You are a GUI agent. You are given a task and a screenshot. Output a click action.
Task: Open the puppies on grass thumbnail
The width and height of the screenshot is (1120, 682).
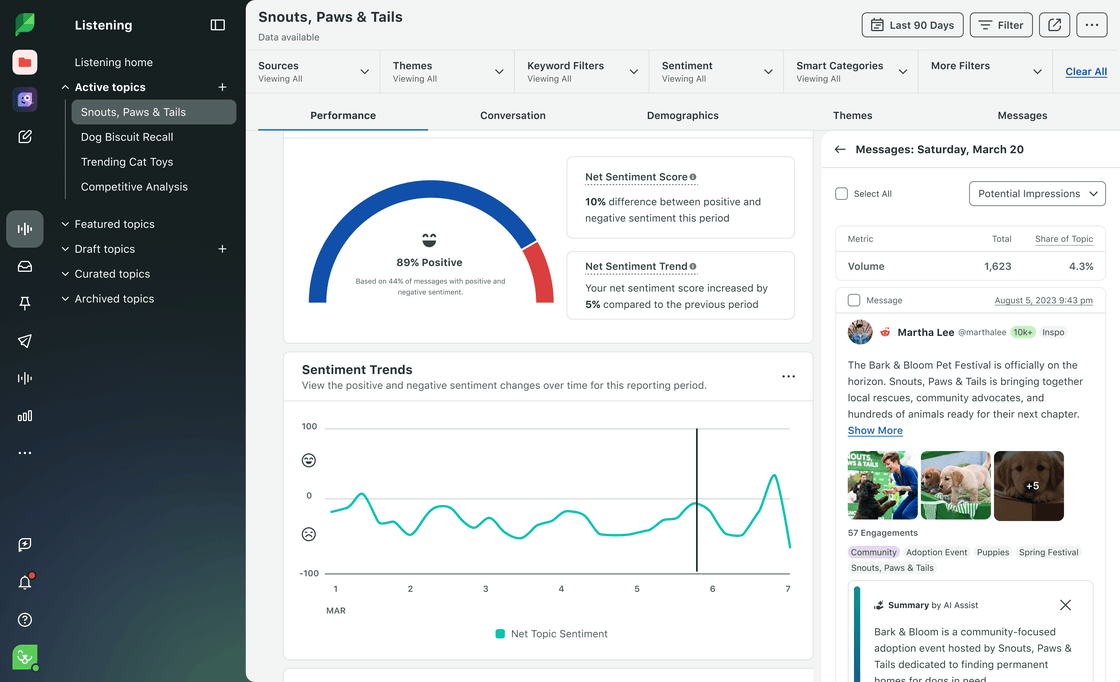pos(956,486)
